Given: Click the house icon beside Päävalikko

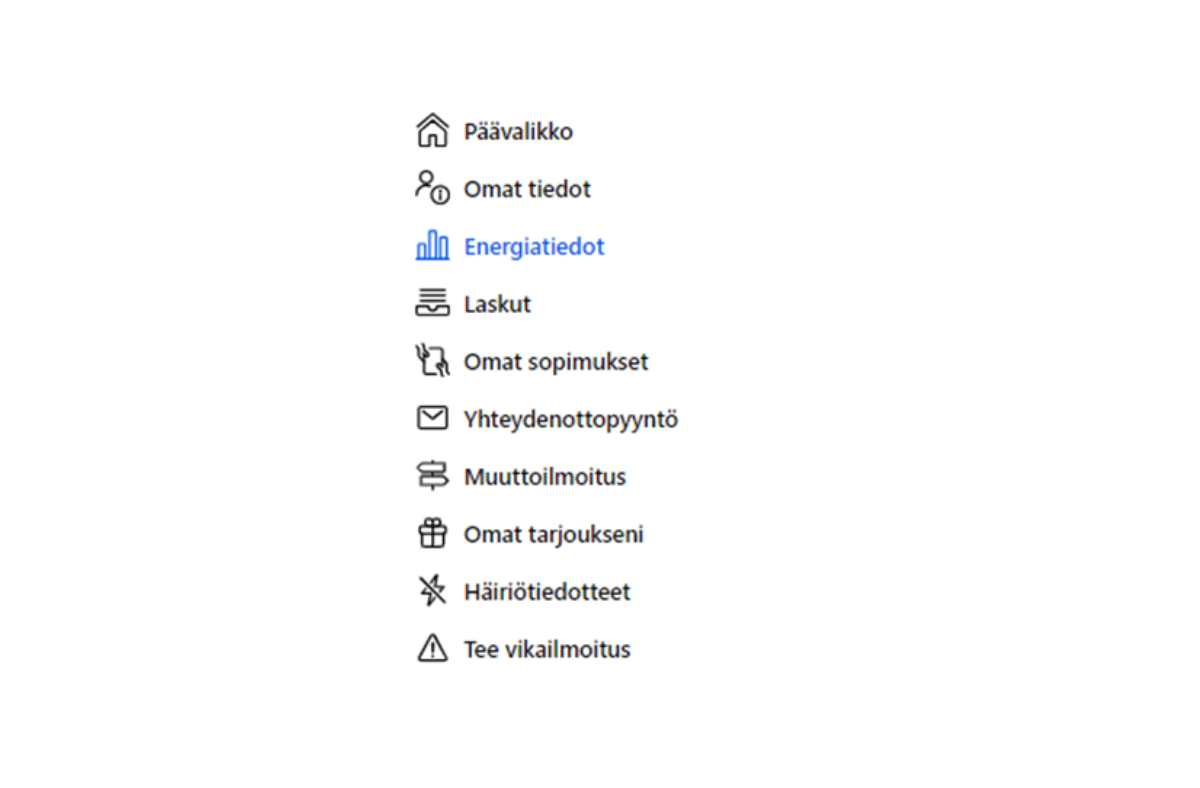Looking at the screenshot, I should point(432,131).
